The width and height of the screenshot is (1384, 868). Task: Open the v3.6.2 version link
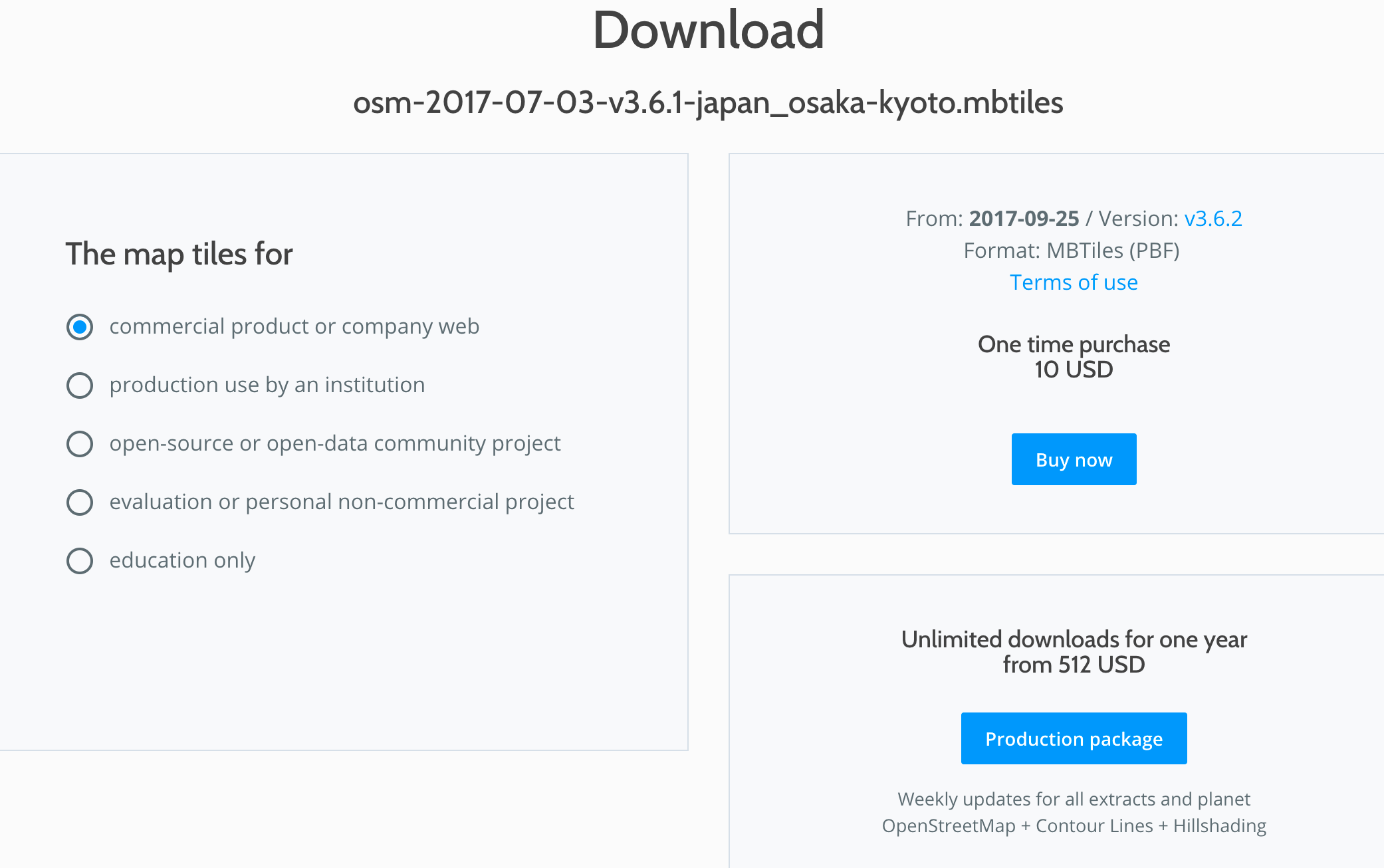click(1212, 219)
